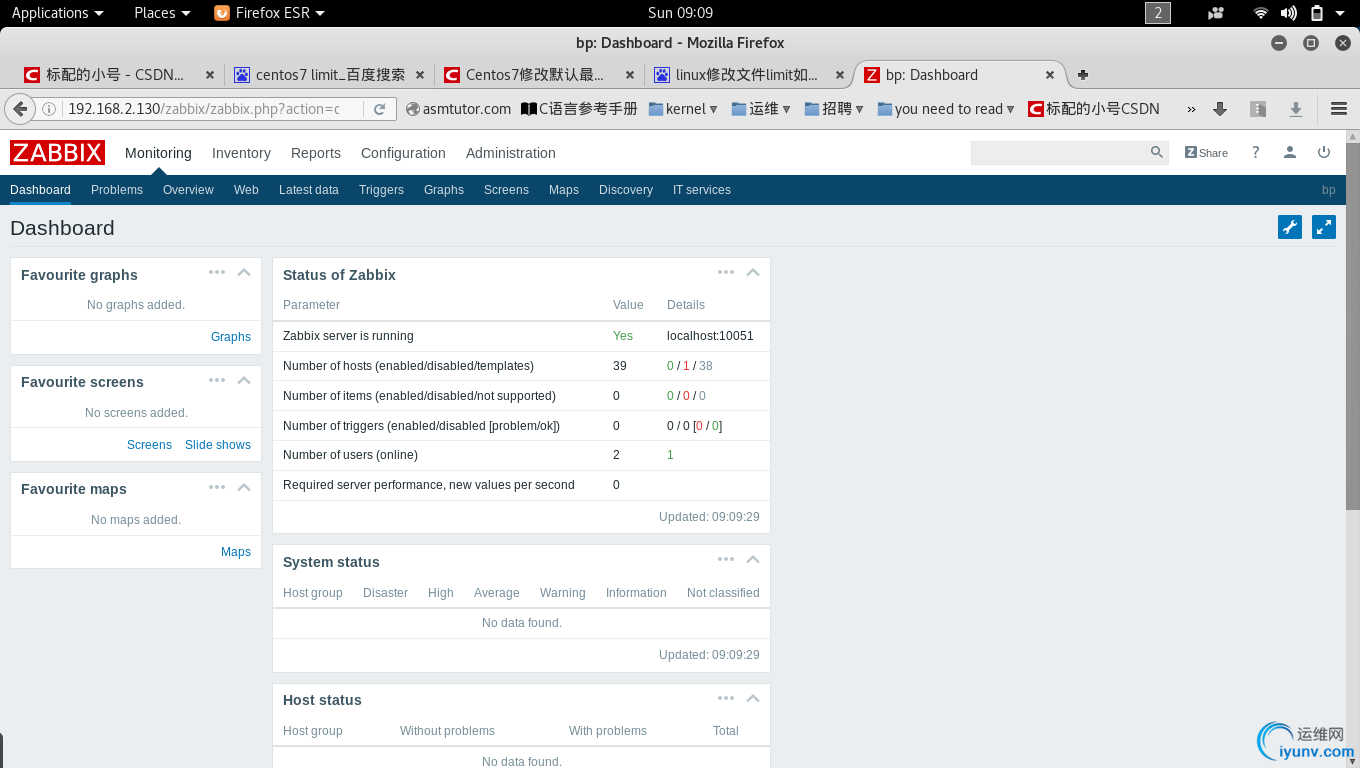
Task: Click the page vertical scrollbar
Action: click(1352, 327)
